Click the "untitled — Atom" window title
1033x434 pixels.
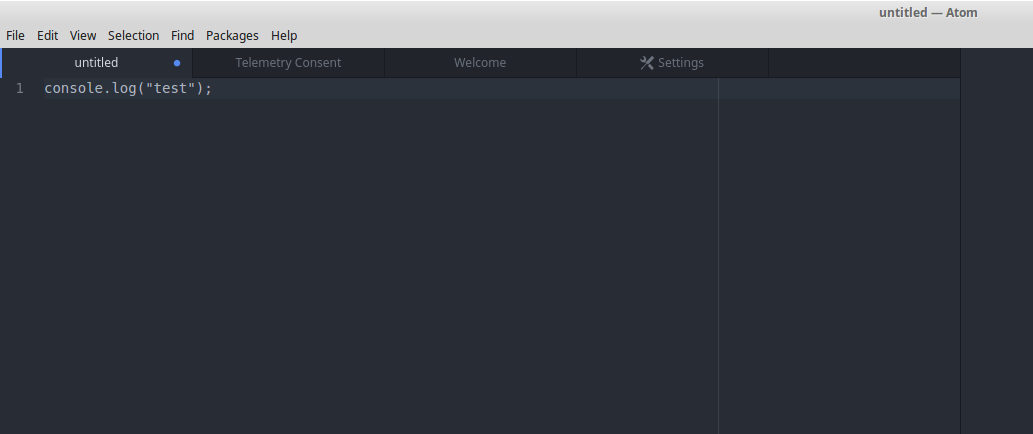[928, 13]
